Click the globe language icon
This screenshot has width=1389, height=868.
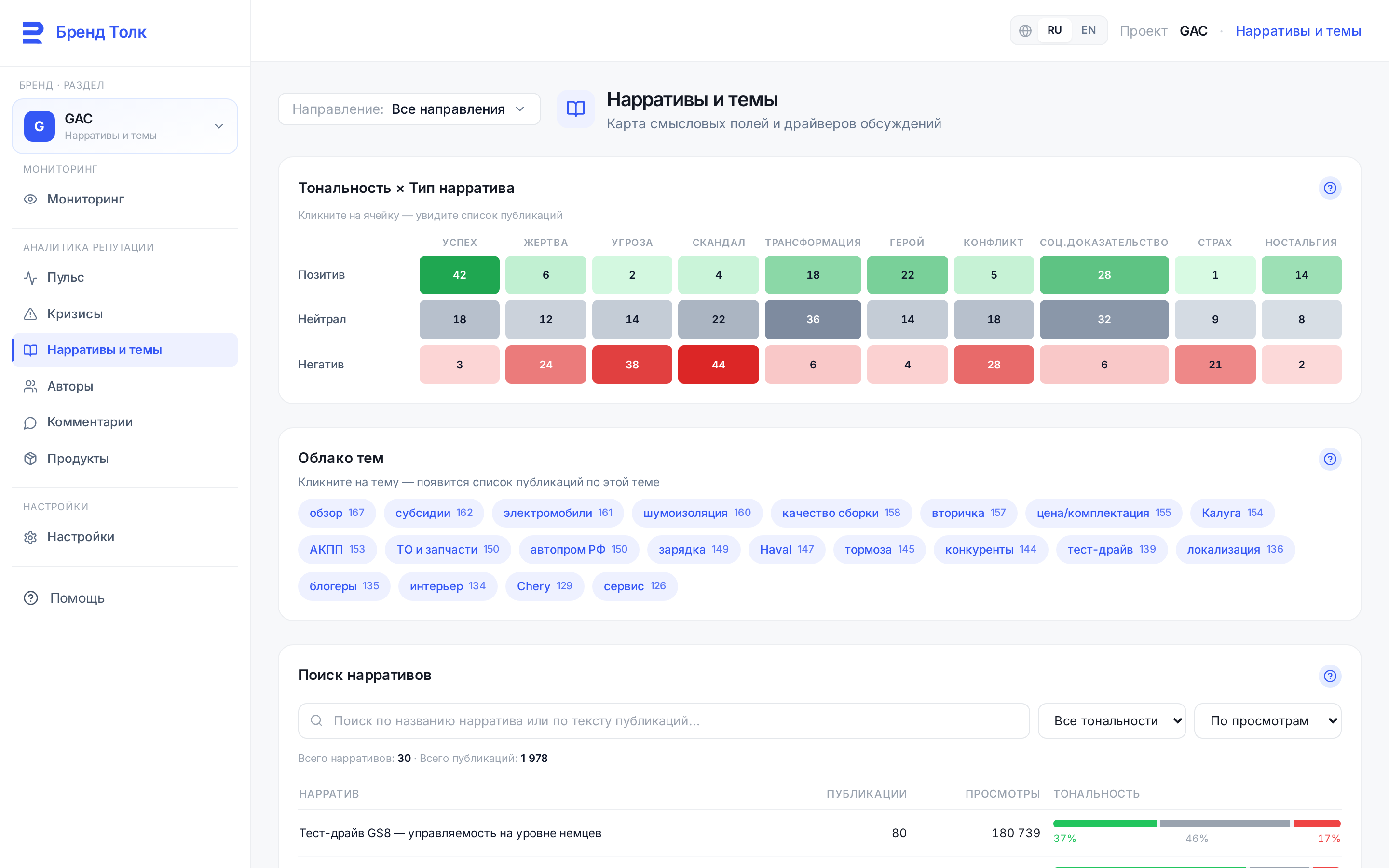1025,30
